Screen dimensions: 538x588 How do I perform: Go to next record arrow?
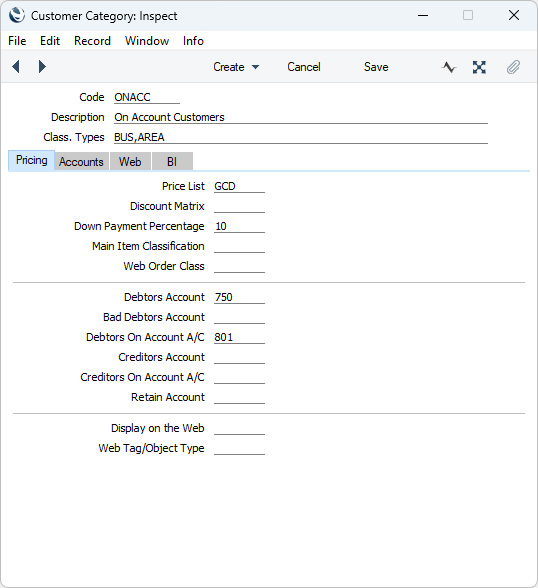coord(42,67)
